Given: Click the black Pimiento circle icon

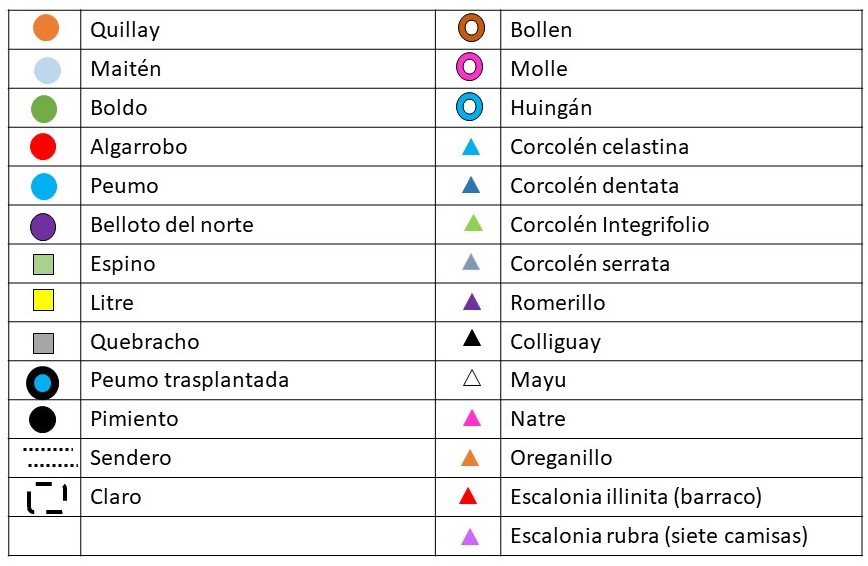Looking at the screenshot, I should (x=43, y=419).
